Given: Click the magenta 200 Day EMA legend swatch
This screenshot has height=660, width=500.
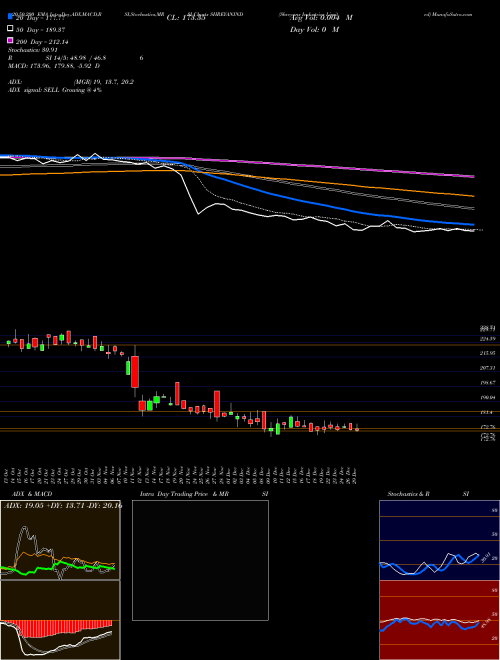Looking at the screenshot, I should [10, 41].
